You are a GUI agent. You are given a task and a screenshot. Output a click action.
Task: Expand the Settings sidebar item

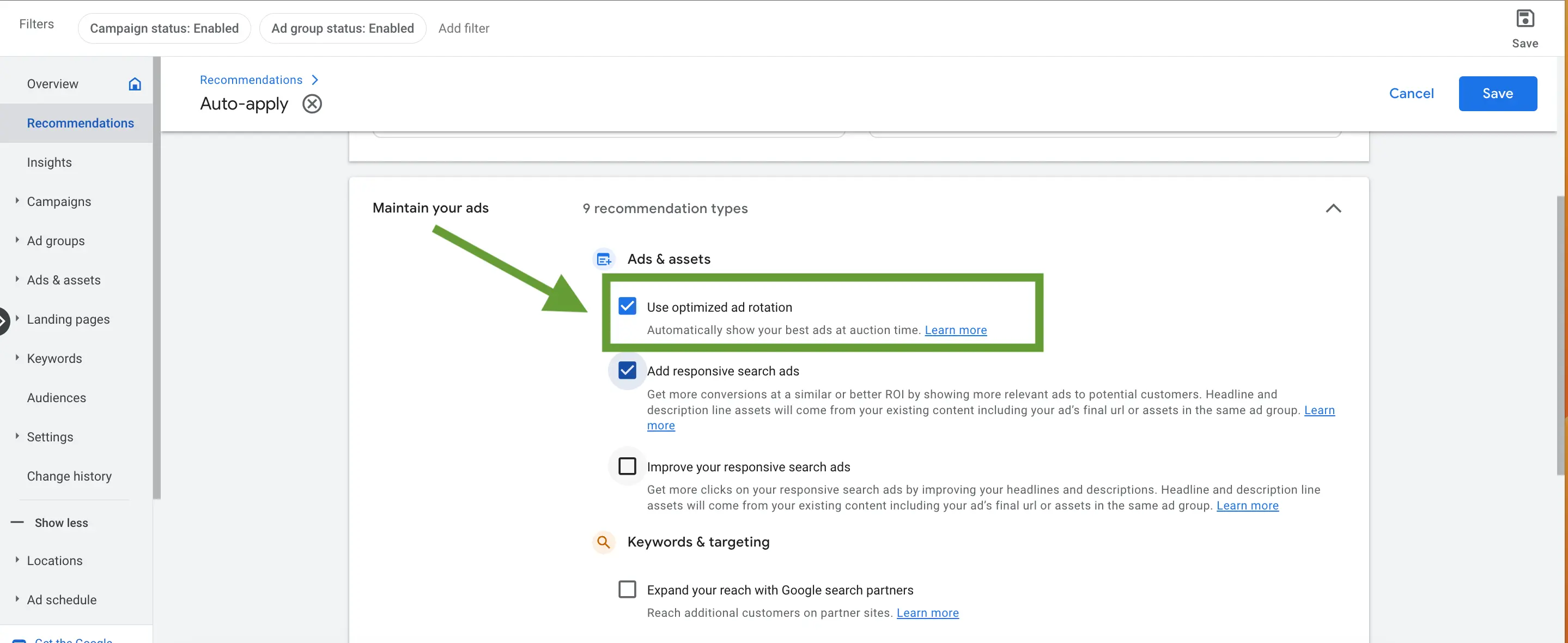(x=17, y=436)
